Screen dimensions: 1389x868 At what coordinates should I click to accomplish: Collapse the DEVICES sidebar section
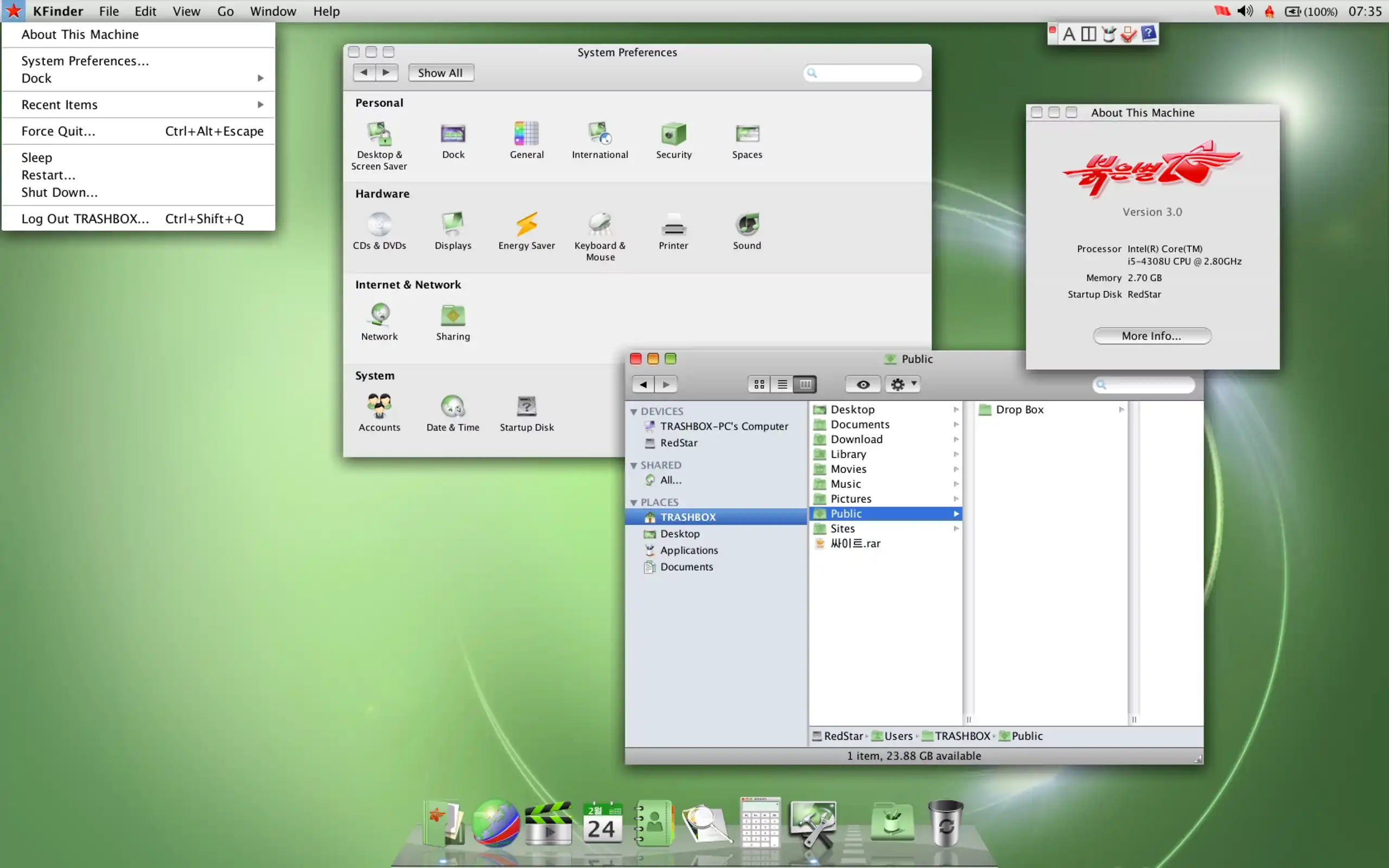click(634, 412)
